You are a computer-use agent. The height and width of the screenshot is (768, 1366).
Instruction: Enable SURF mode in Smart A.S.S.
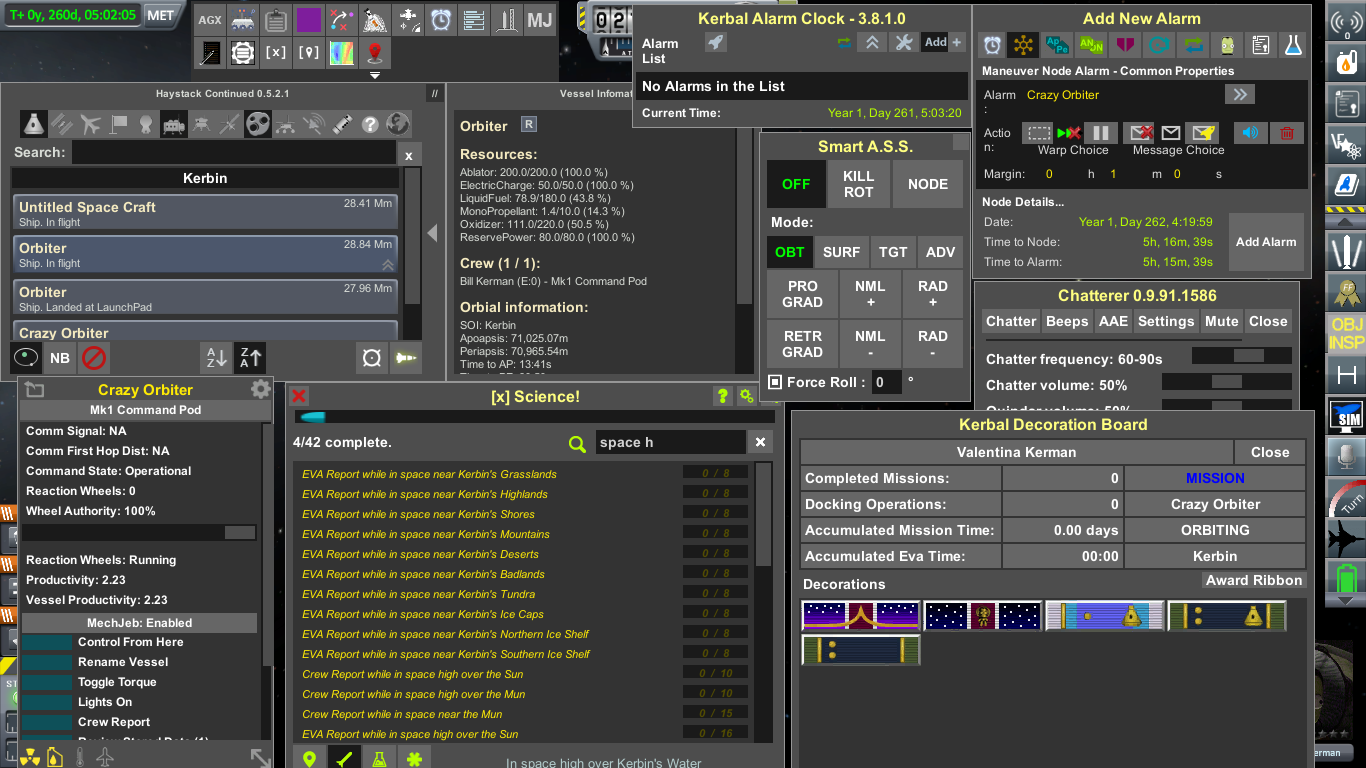click(x=841, y=252)
